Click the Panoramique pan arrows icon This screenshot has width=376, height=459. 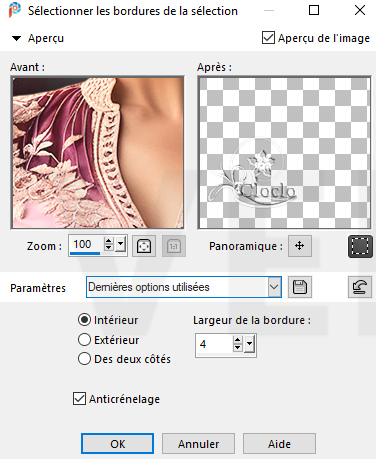click(300, 246)
